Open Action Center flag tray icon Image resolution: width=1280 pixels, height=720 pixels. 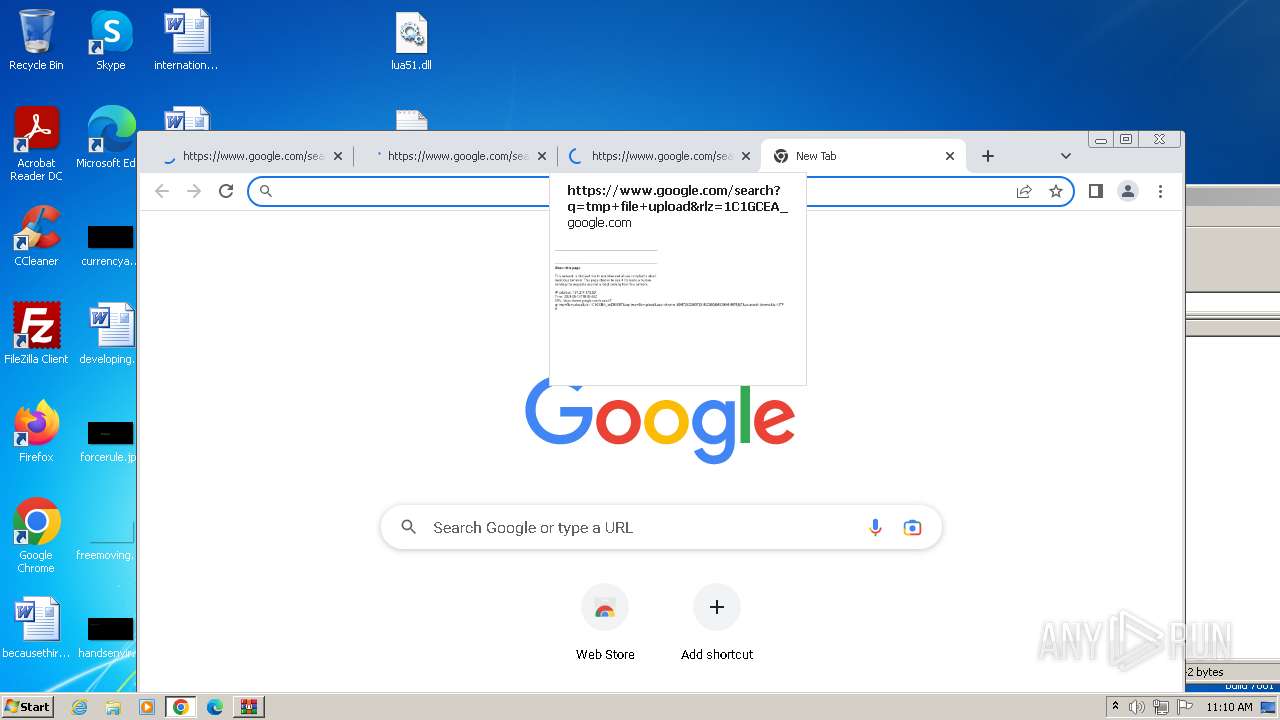(1185, 707)
